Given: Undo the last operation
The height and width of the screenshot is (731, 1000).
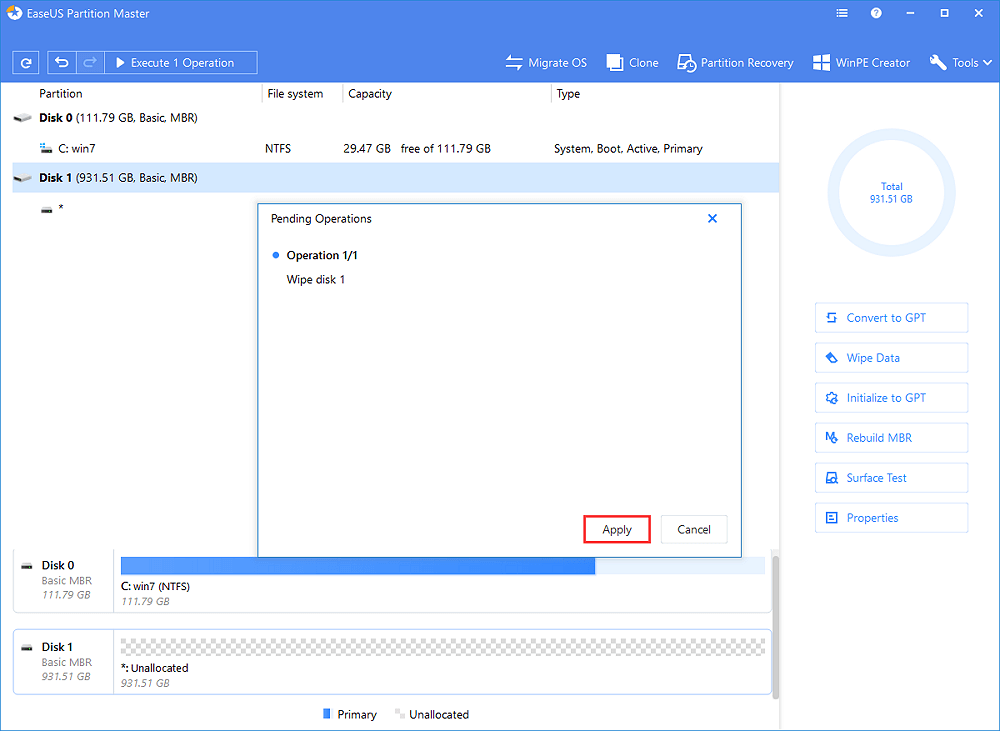Looking at the screenshot, I should (60, 62).
